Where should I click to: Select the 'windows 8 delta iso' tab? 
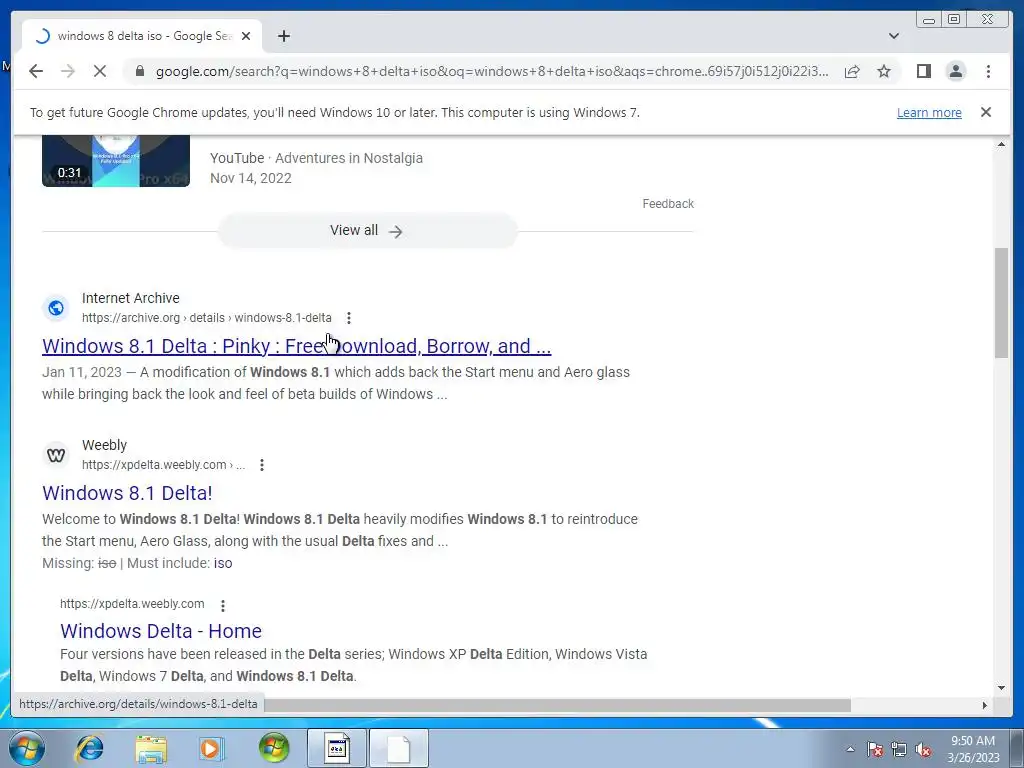(x=142, y=36)
